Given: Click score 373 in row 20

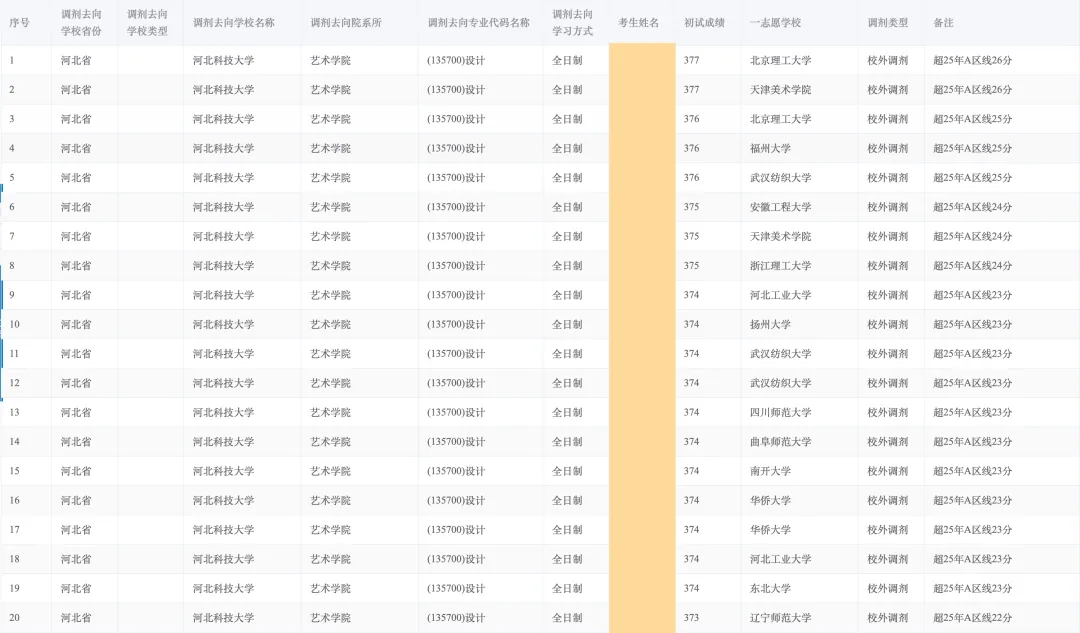Looking at the screenshot, I should pos(692,618).
